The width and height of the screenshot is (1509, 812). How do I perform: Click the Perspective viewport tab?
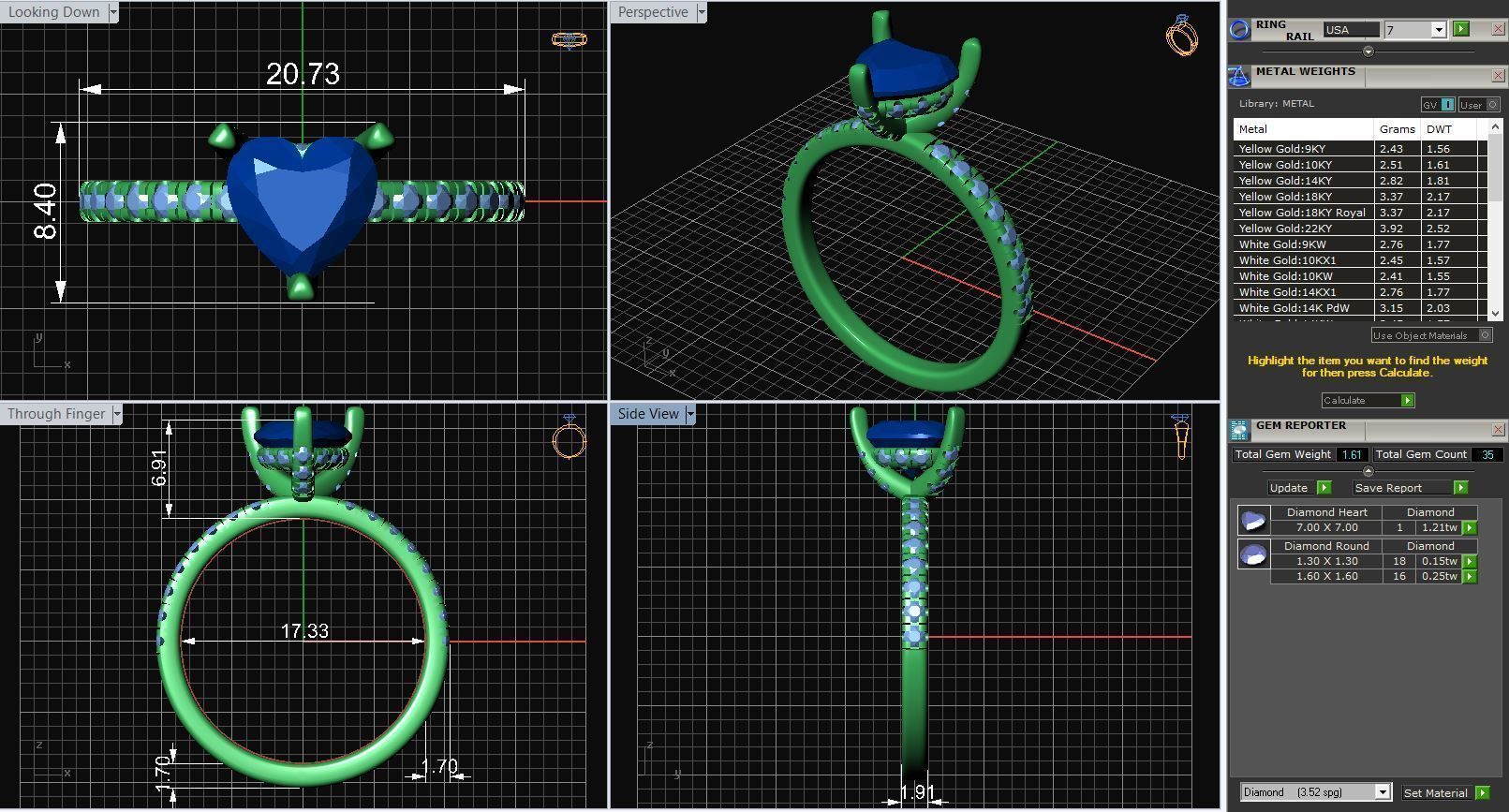(x=653, y=12)
